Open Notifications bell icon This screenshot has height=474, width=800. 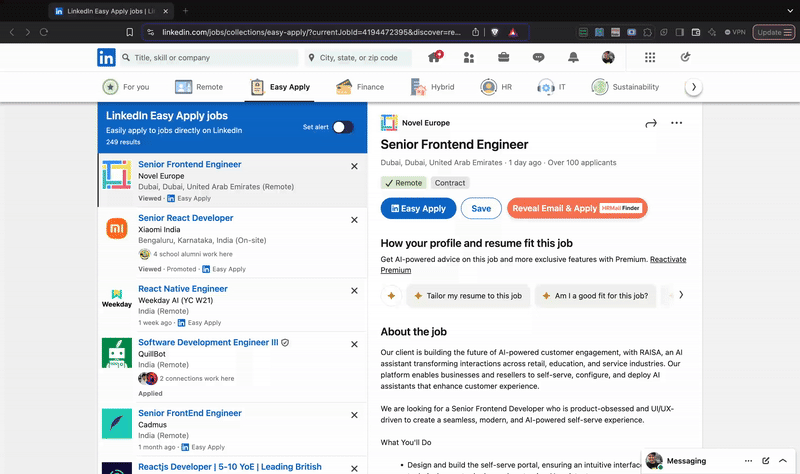573,57
